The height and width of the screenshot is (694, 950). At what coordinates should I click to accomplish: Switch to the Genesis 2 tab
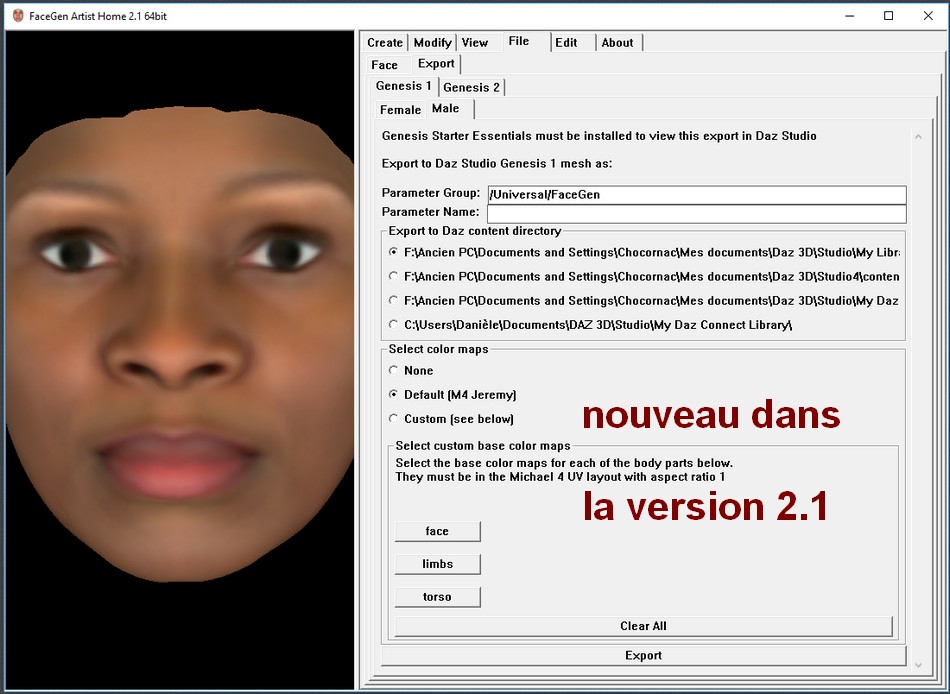471,87
